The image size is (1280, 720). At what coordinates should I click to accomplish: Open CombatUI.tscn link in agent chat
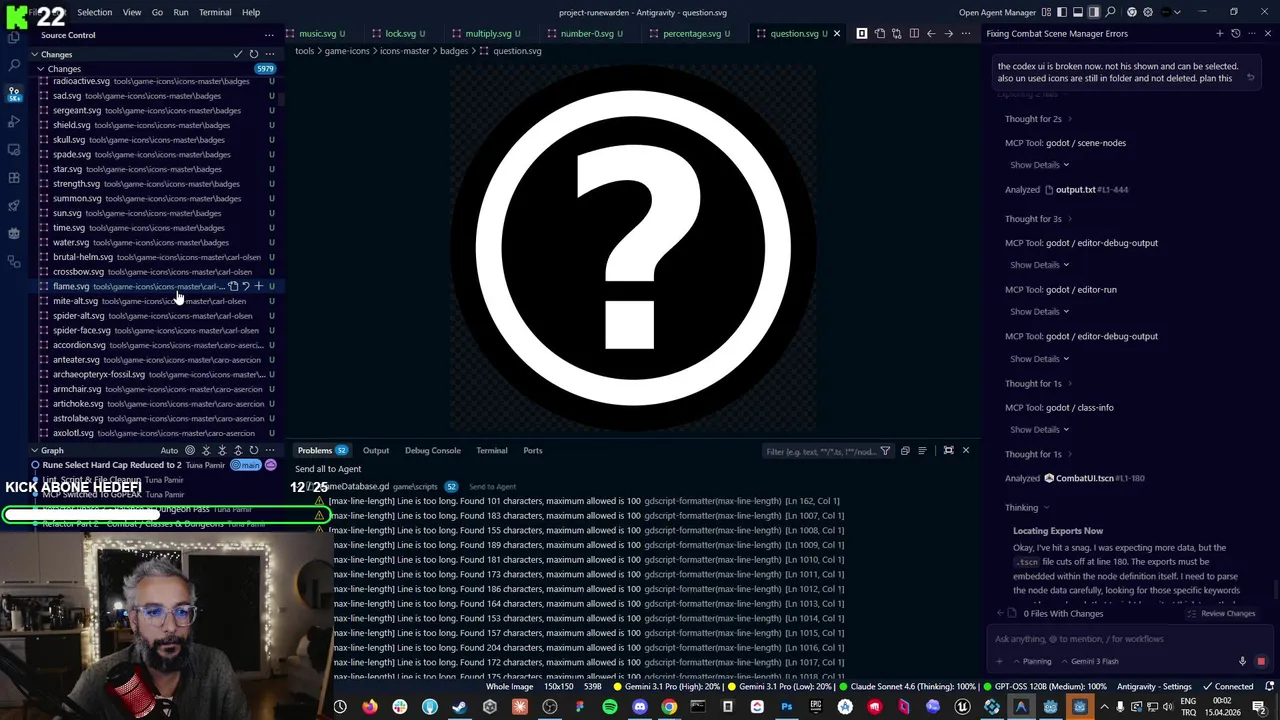click(x=1079, y=478)
